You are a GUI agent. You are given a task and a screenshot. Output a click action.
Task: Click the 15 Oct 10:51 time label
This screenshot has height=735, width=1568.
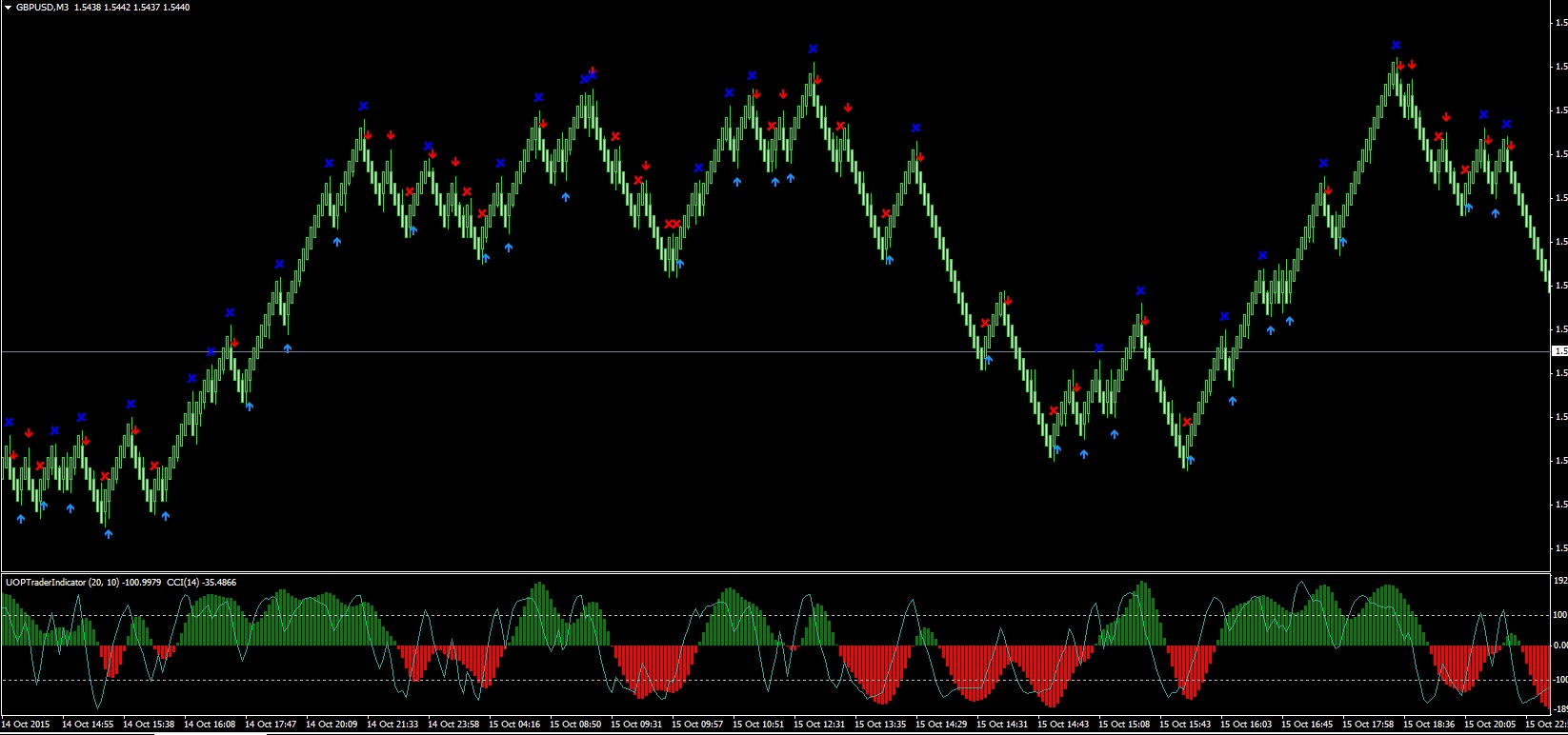[758, 725]
